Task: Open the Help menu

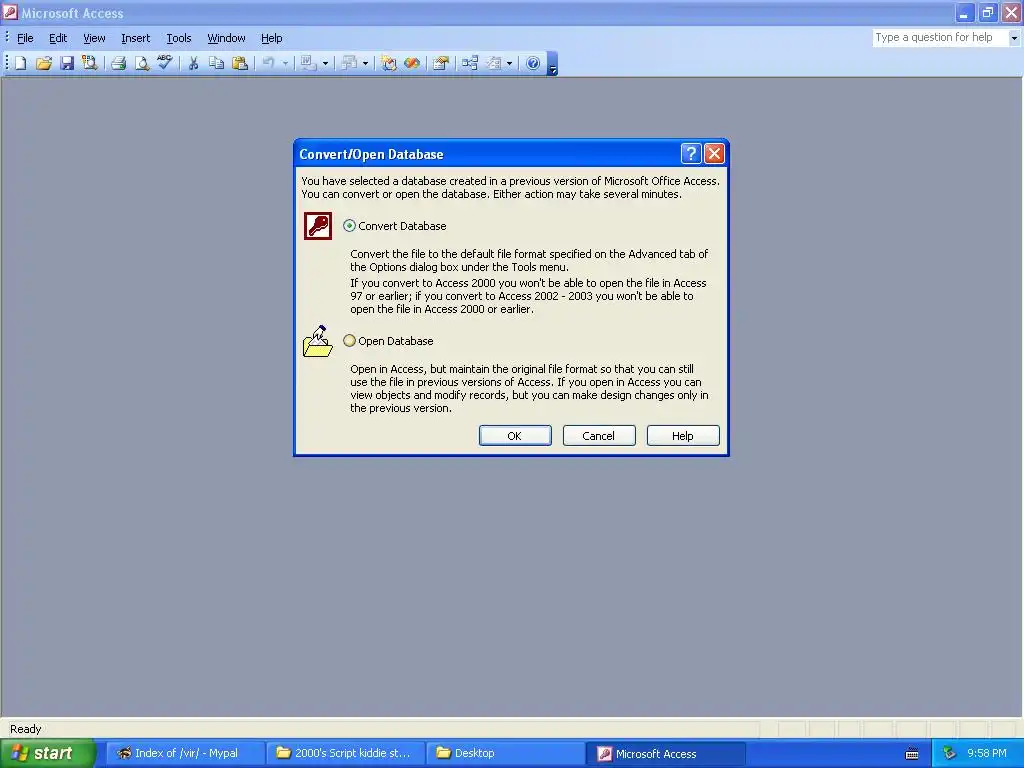Action: (x=271, y=38)
